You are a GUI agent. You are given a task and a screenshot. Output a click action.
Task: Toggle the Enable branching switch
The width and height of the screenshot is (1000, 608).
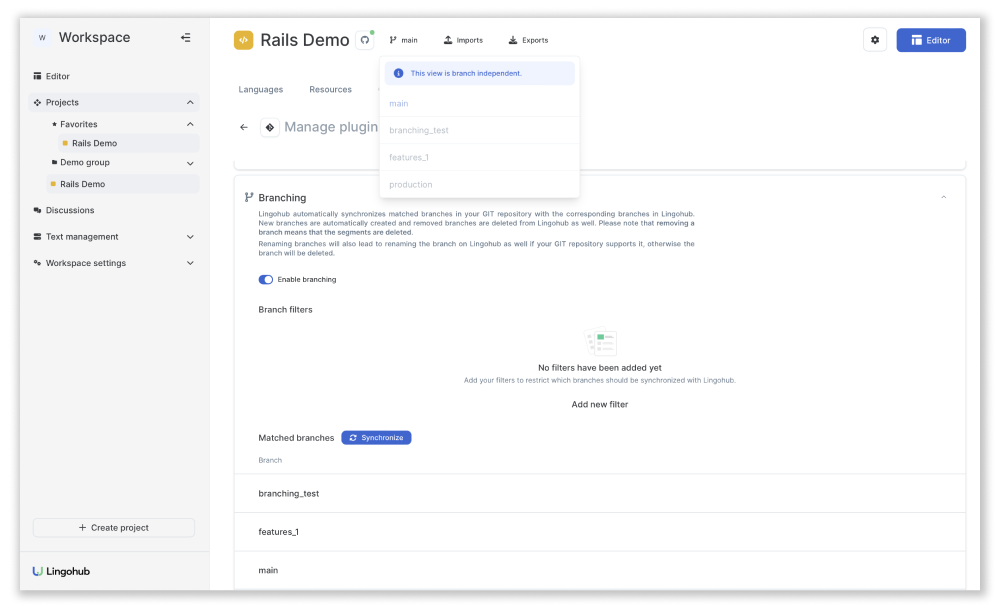tap(265, 279)
